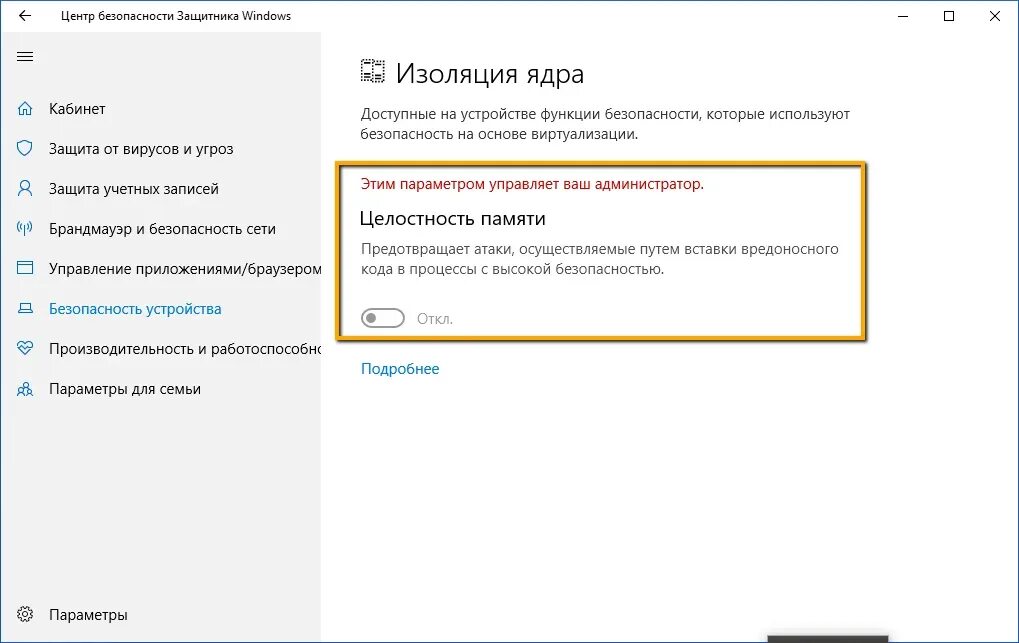Image resolution: width=1019 pixels, height=643 pixels.
Task: Select Управление приложениями/браузером
Action: point(185,269)
